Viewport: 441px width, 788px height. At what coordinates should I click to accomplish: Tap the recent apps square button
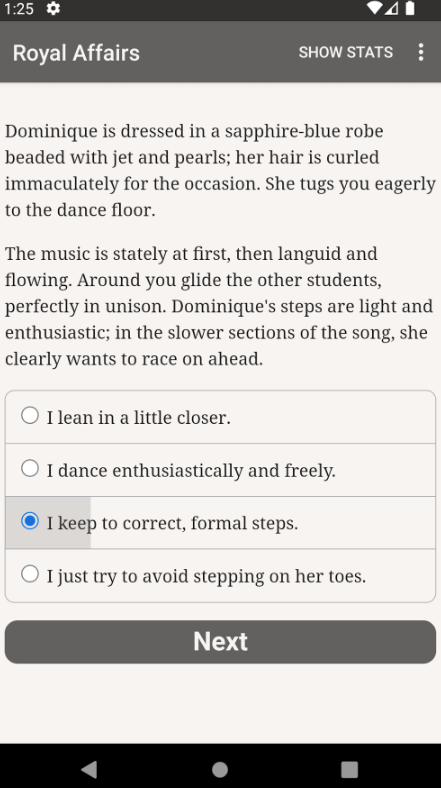(x=350, y=769)
